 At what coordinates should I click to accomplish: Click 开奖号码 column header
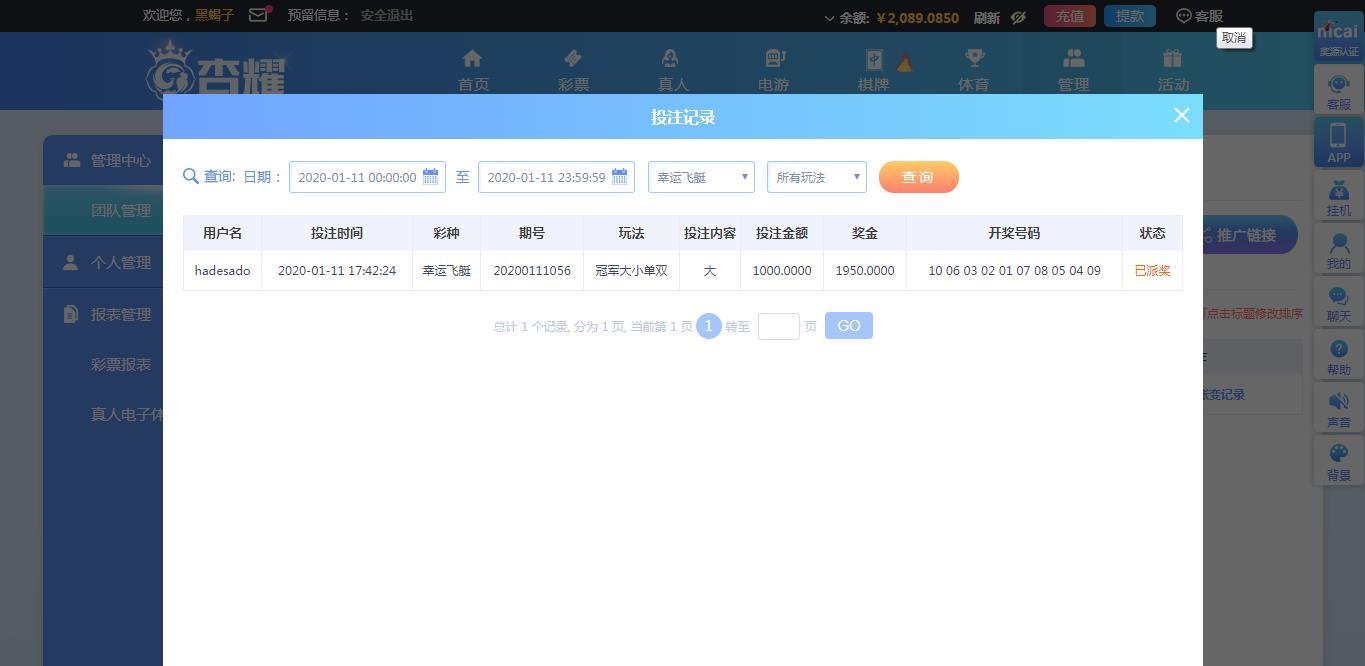(1014, 233)
